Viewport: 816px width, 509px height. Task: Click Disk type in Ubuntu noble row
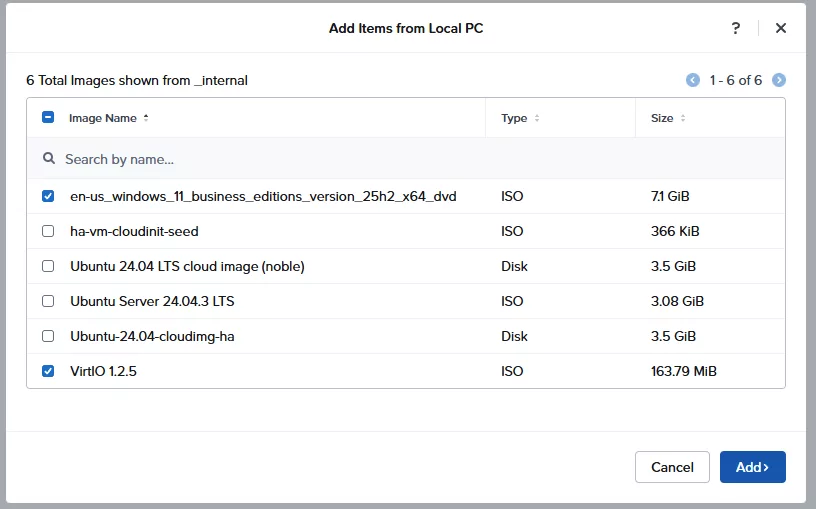pos(514,266)
